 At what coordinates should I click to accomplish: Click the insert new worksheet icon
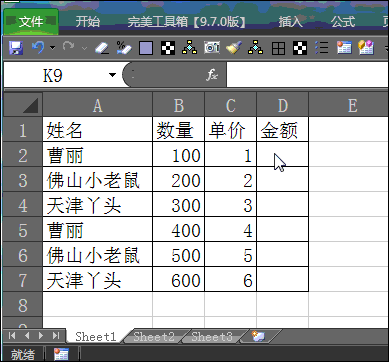[x=258, y=336]
